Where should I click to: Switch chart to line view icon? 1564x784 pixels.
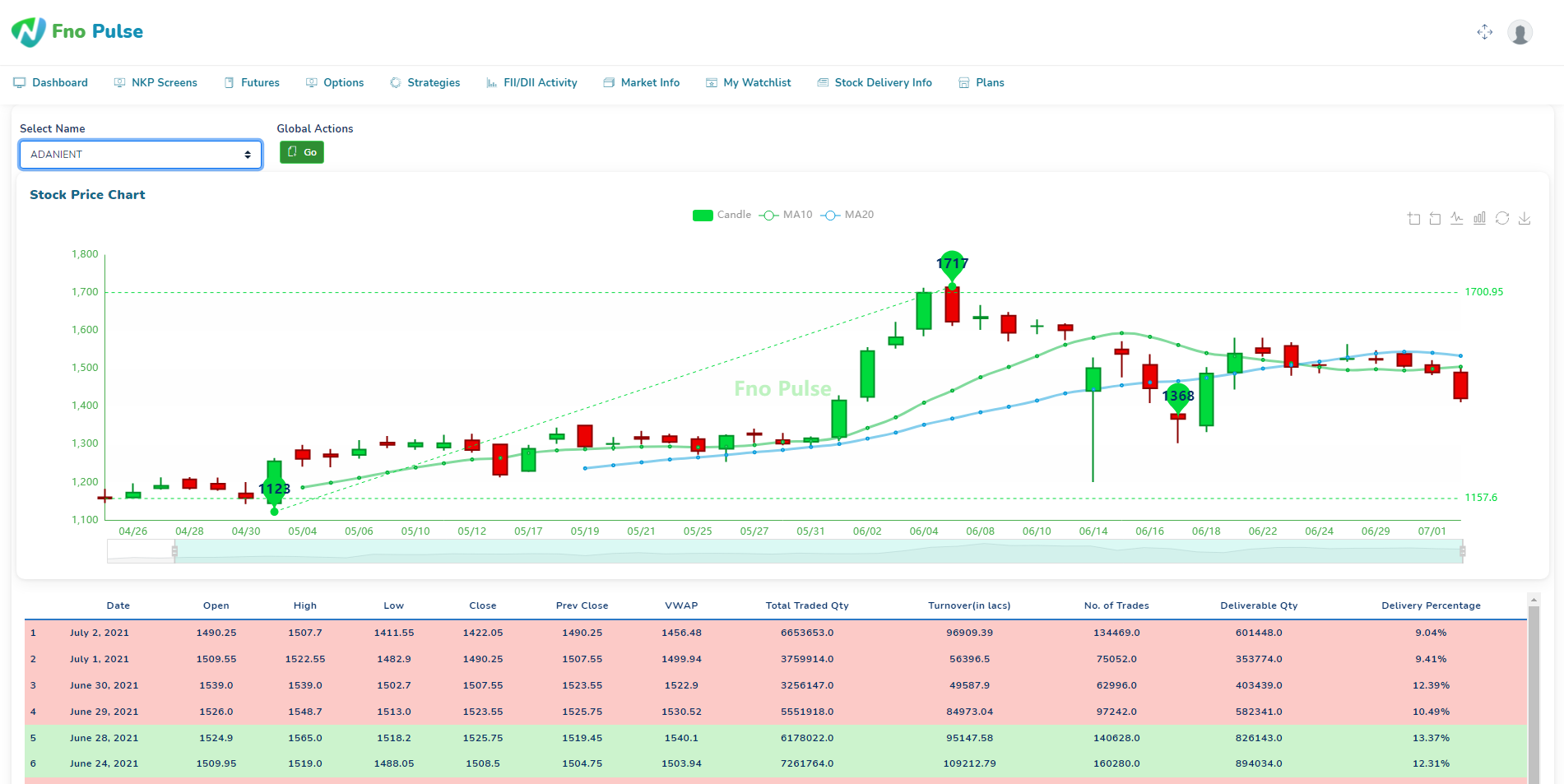tap(1457, 218)
